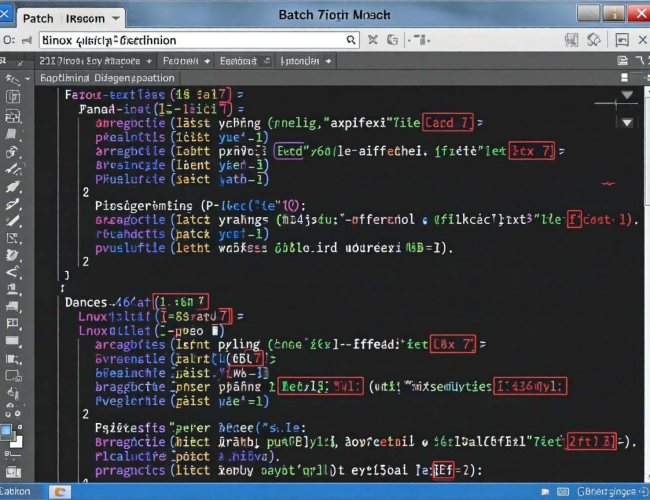Click the foreground blue color swatch

(x=6, y=431)
